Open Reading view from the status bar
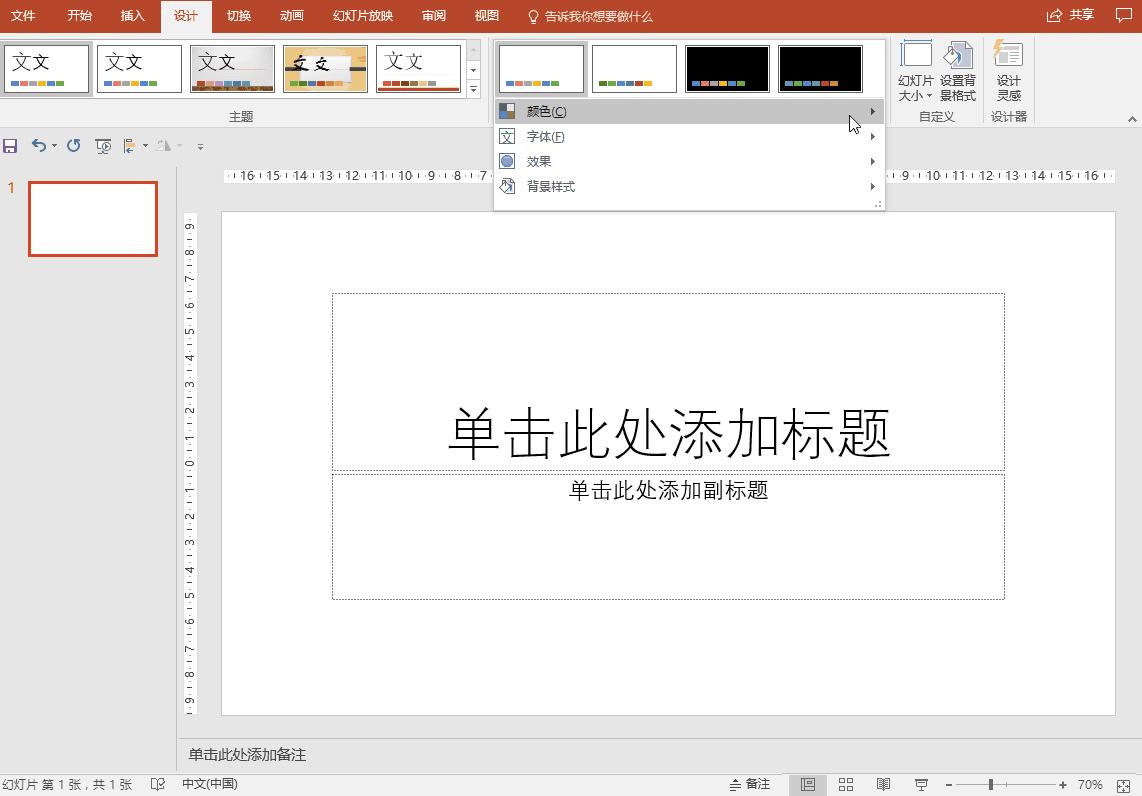Image resolution: width=1142 pixels, height=796 pixels. (883, 784)
